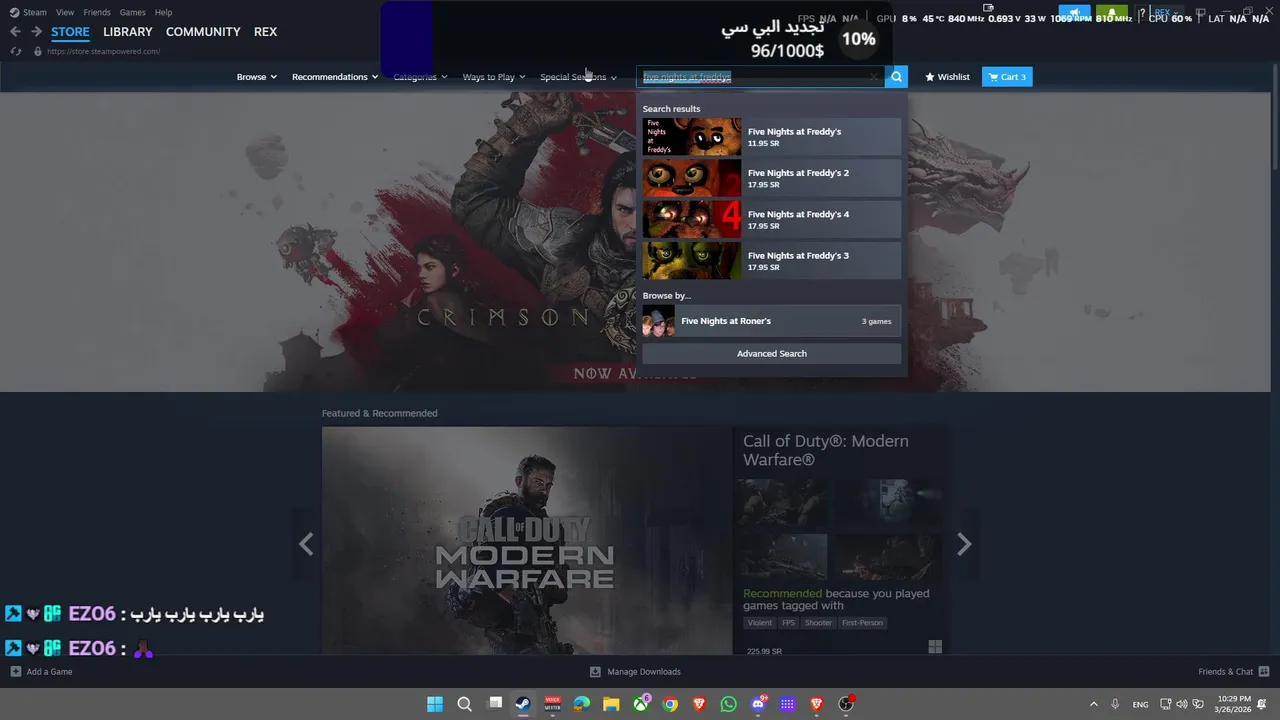Click the store search magnifier button
This screenshot has width=1280, height=720.
897,77
